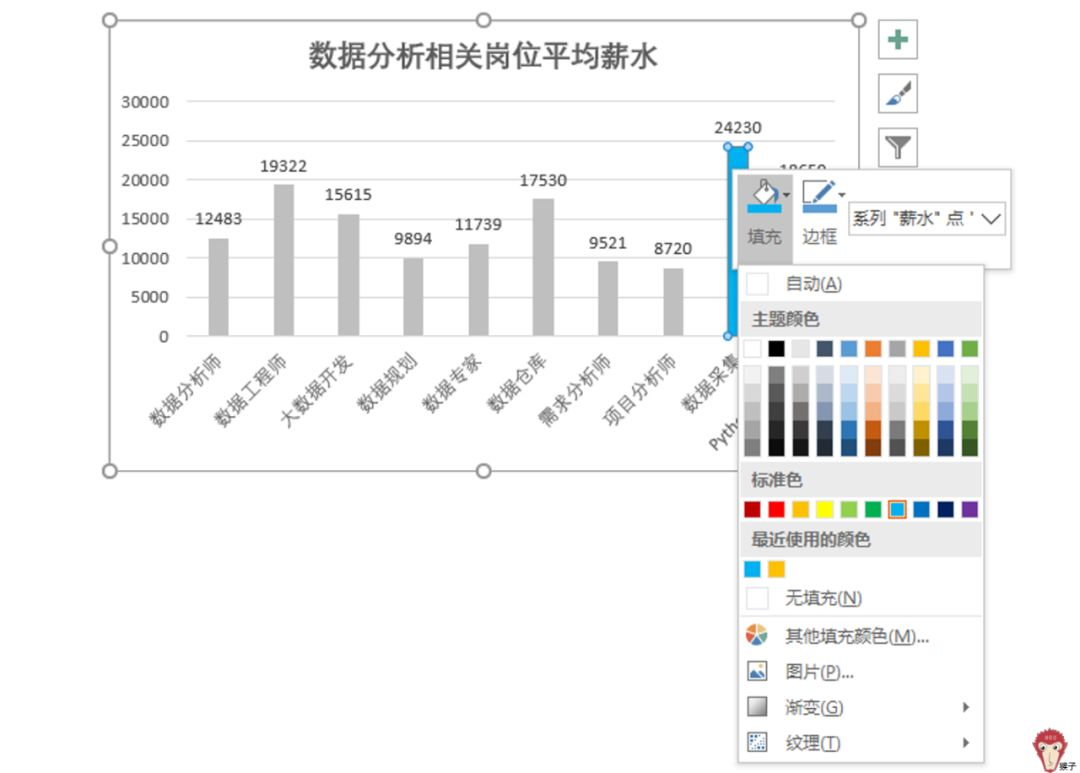Screen dimensions: 1080x773
Task: Pick the yellow standard color
Action: 824,509
